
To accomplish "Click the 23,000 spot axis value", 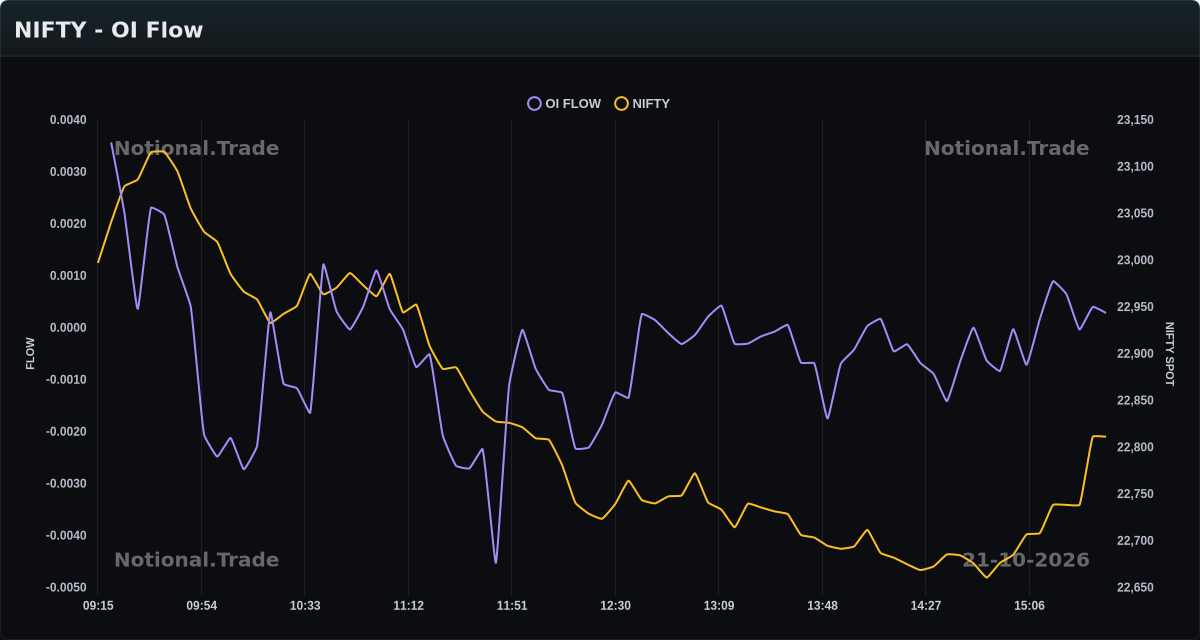I will click(1135, 261).
